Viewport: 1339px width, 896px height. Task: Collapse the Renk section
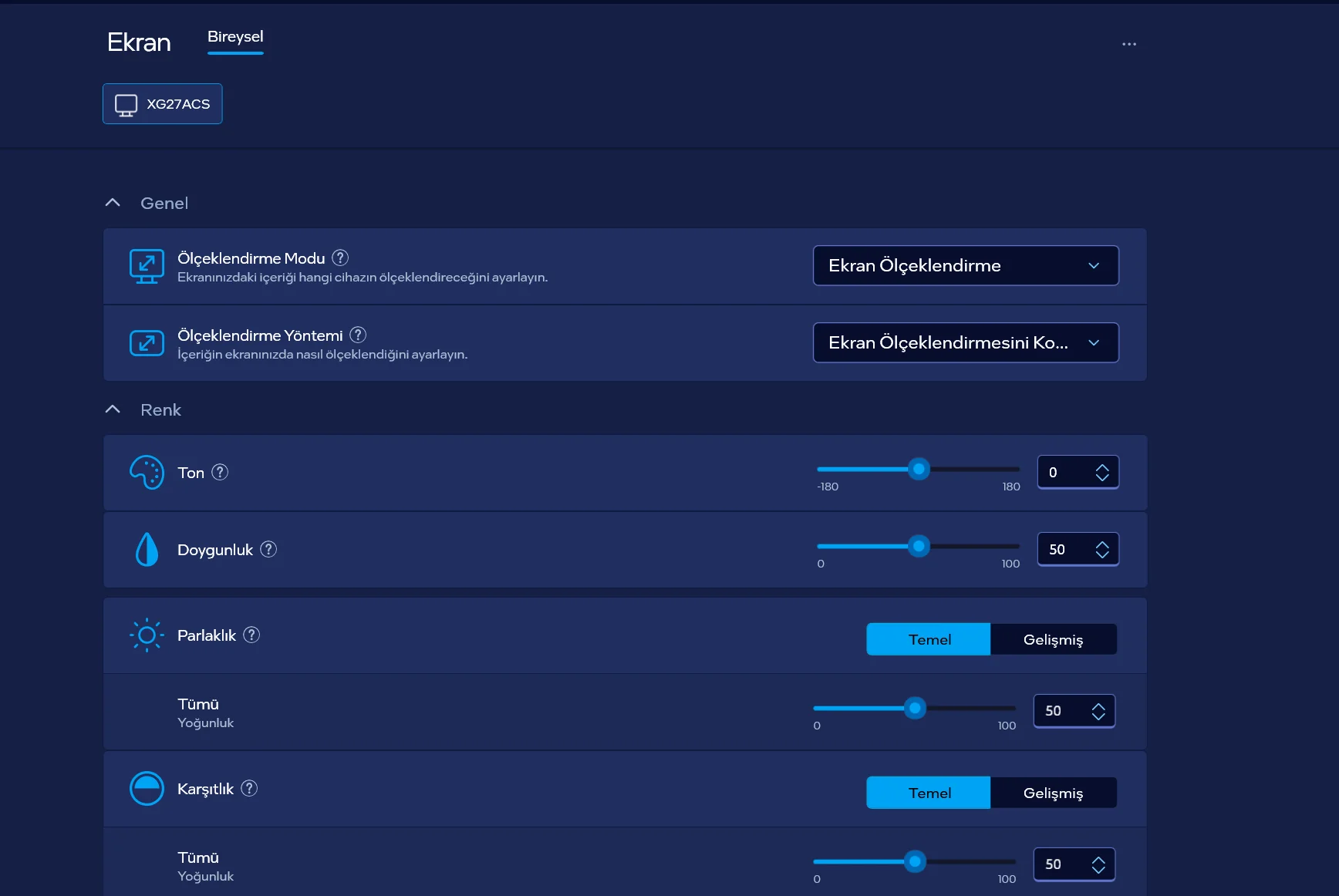pyautogui.click(x=113, y=409)
